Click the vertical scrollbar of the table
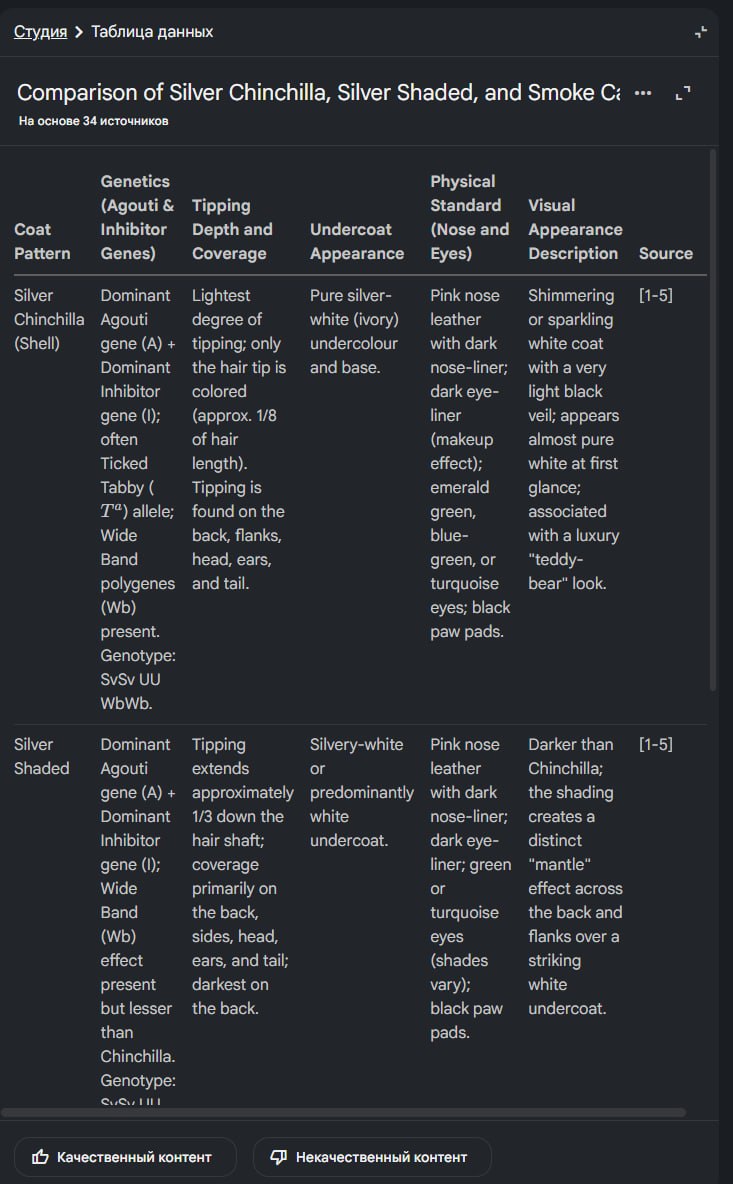The width and height of the screenshot is (733, 1184). pyautogui.click(x=713, y=420)
